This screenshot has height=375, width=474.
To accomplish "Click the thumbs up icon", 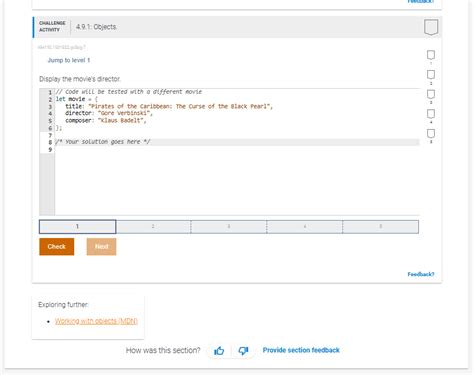I will [219, 351].
